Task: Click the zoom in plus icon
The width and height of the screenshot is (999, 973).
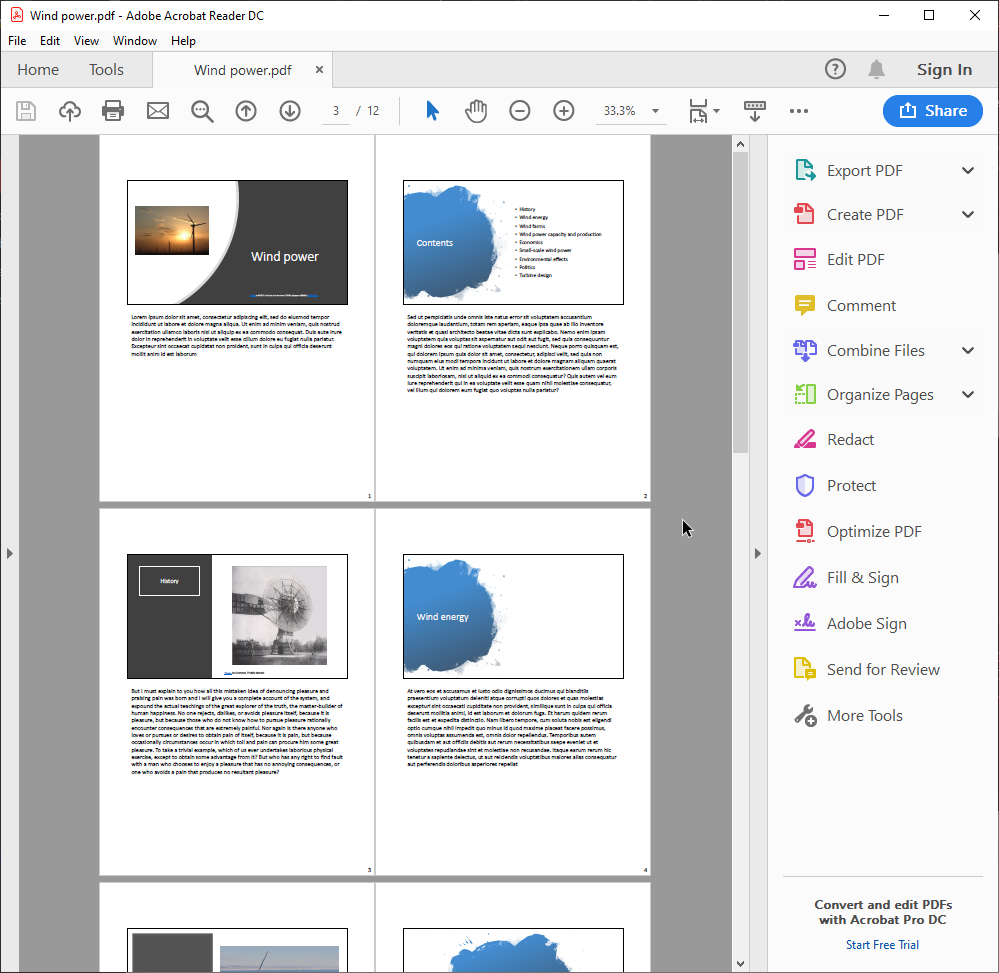Action: [564, 111]
